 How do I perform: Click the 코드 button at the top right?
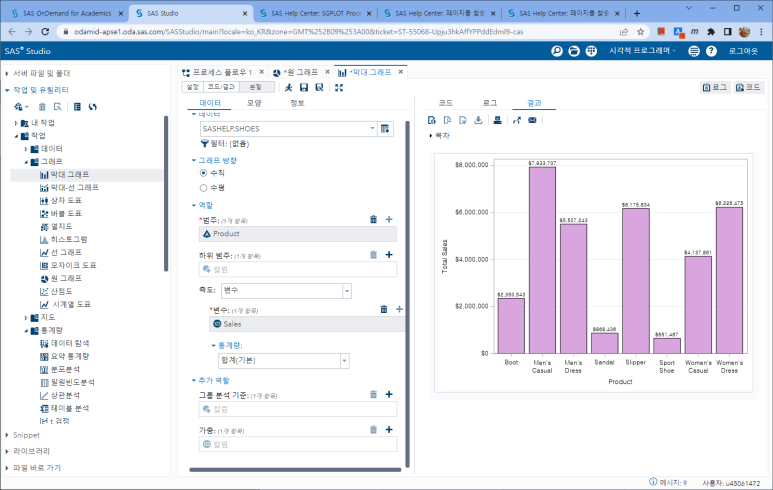coord(748,87)
